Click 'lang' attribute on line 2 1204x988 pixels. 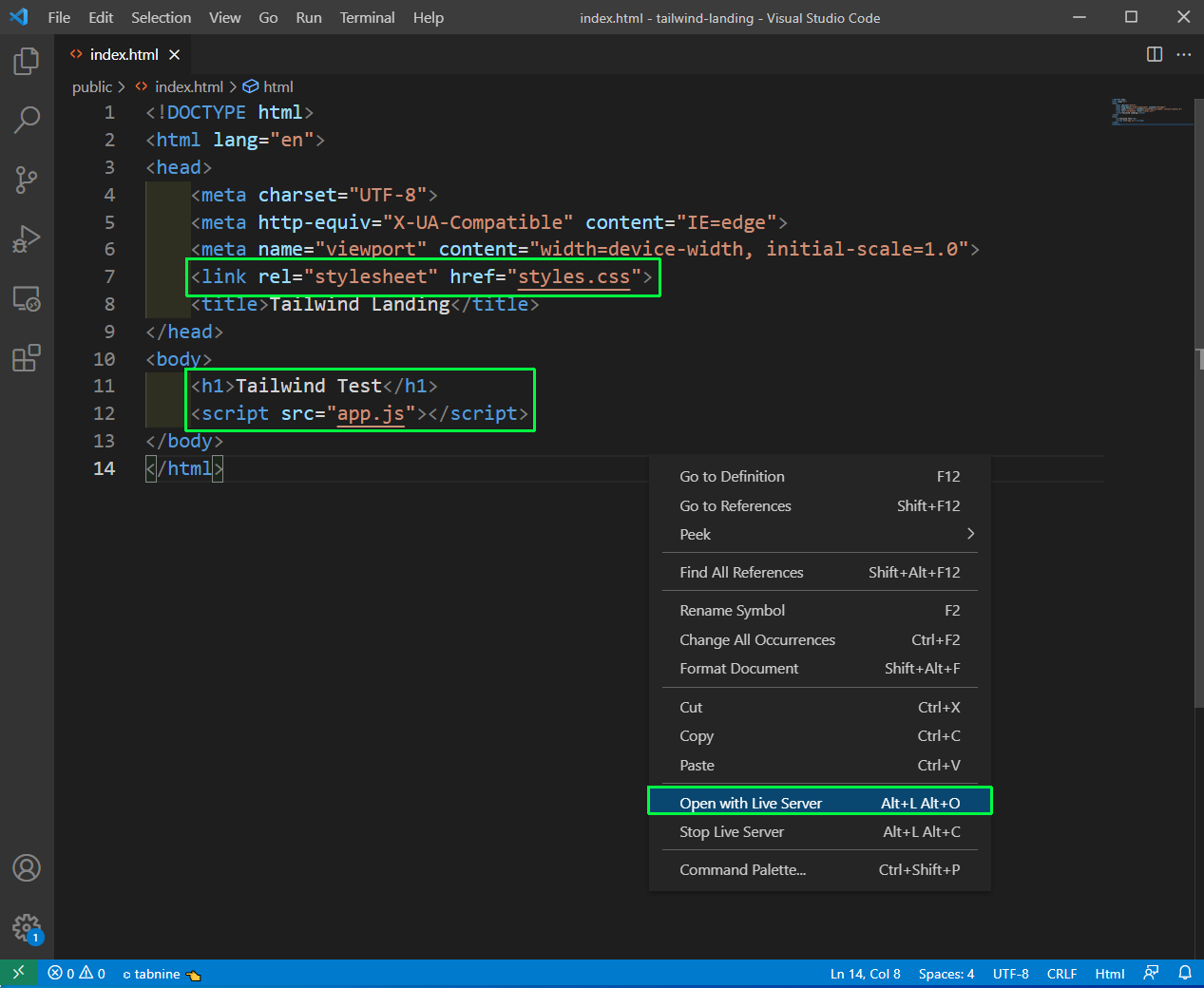pyautogui.click(x=236, y=140)
